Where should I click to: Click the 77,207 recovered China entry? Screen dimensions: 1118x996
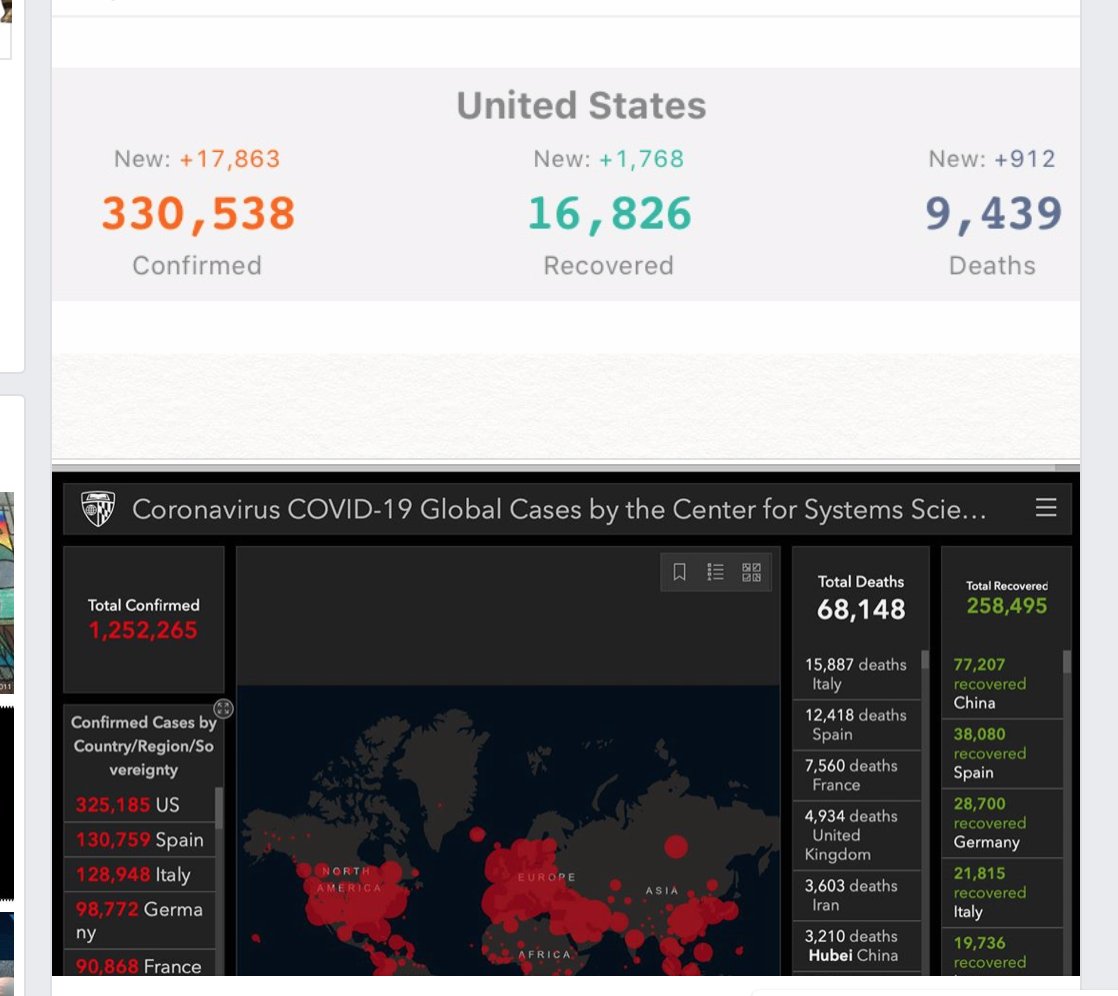(x=1002, y=684)
